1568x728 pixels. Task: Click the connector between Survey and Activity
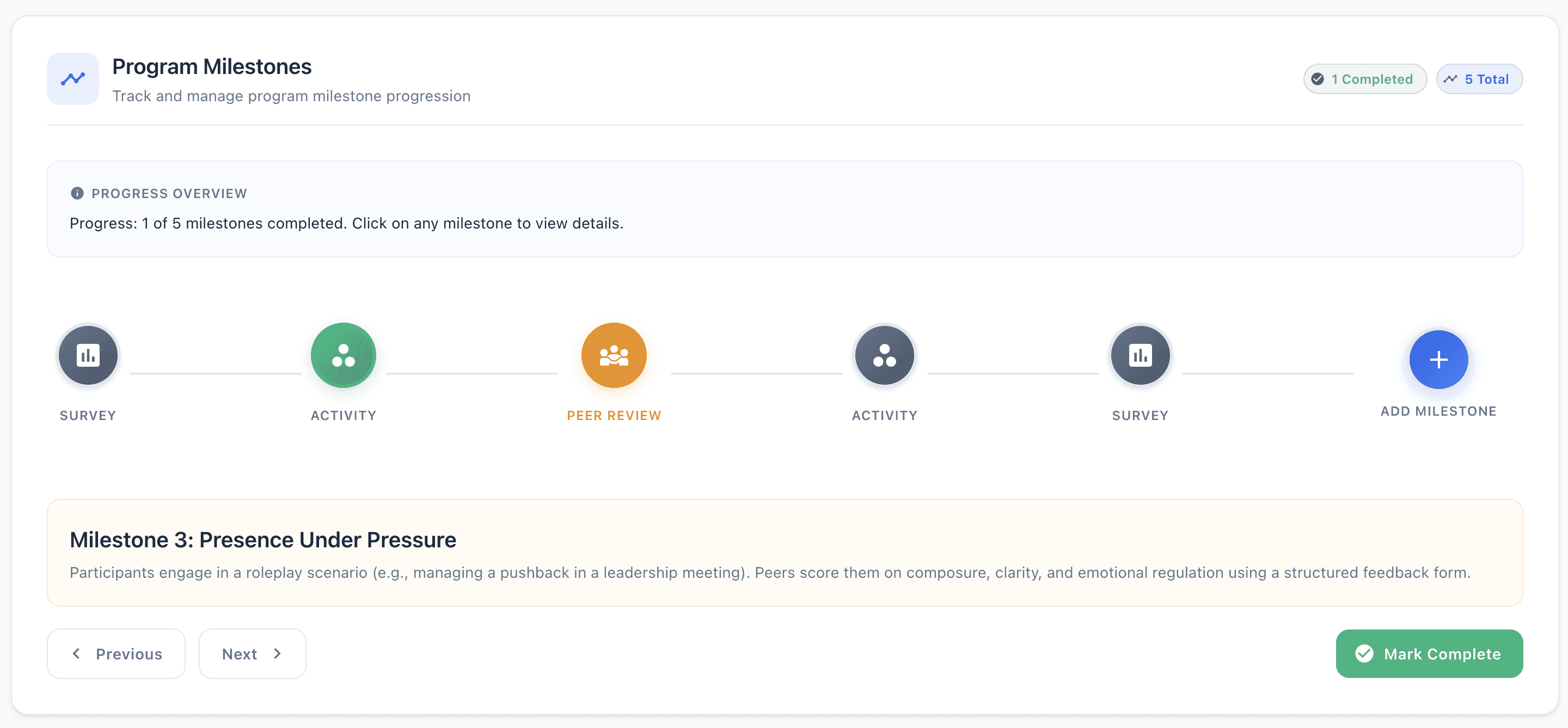click(x=216, y=373)
